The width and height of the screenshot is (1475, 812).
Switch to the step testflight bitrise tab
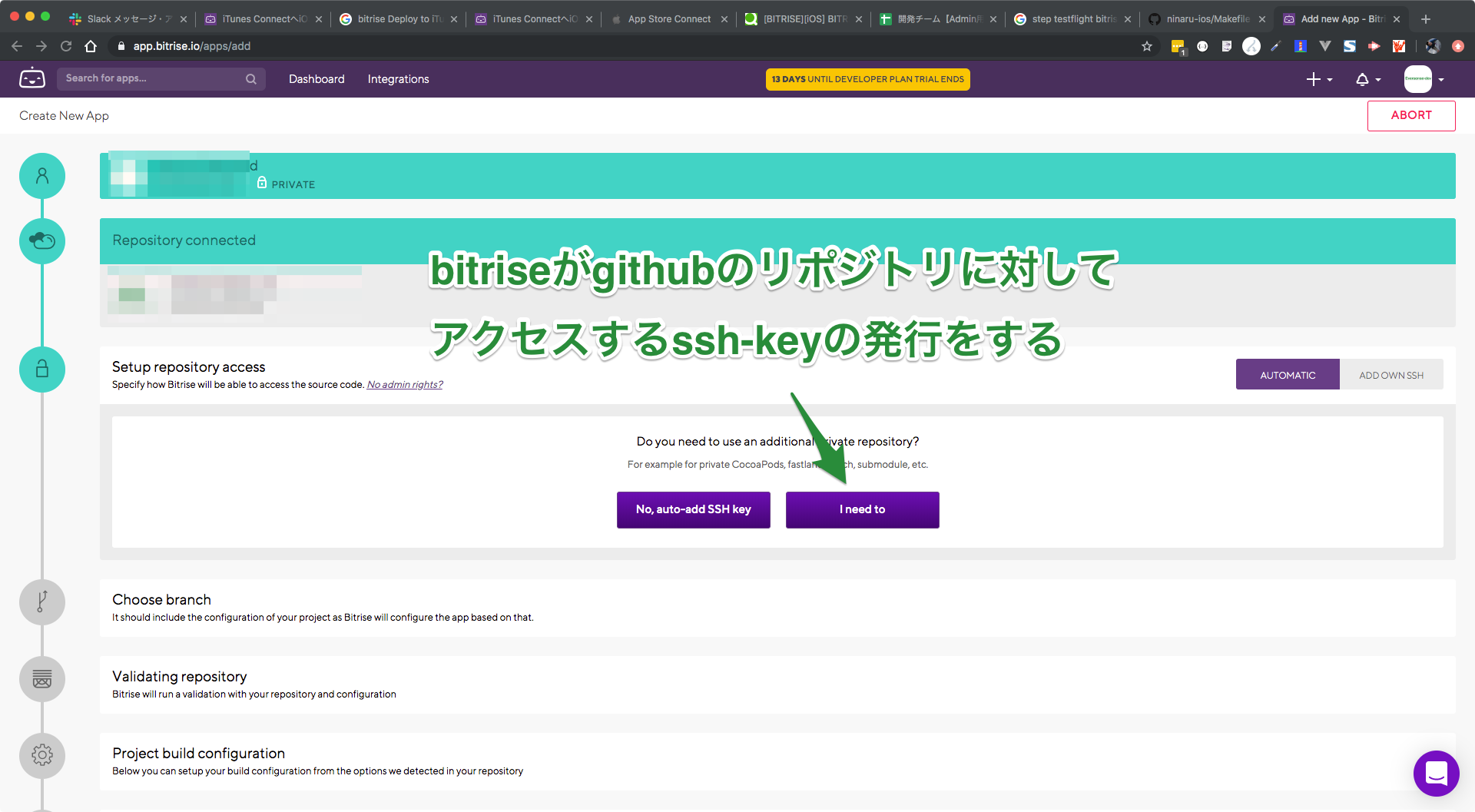coord(1072,19)
